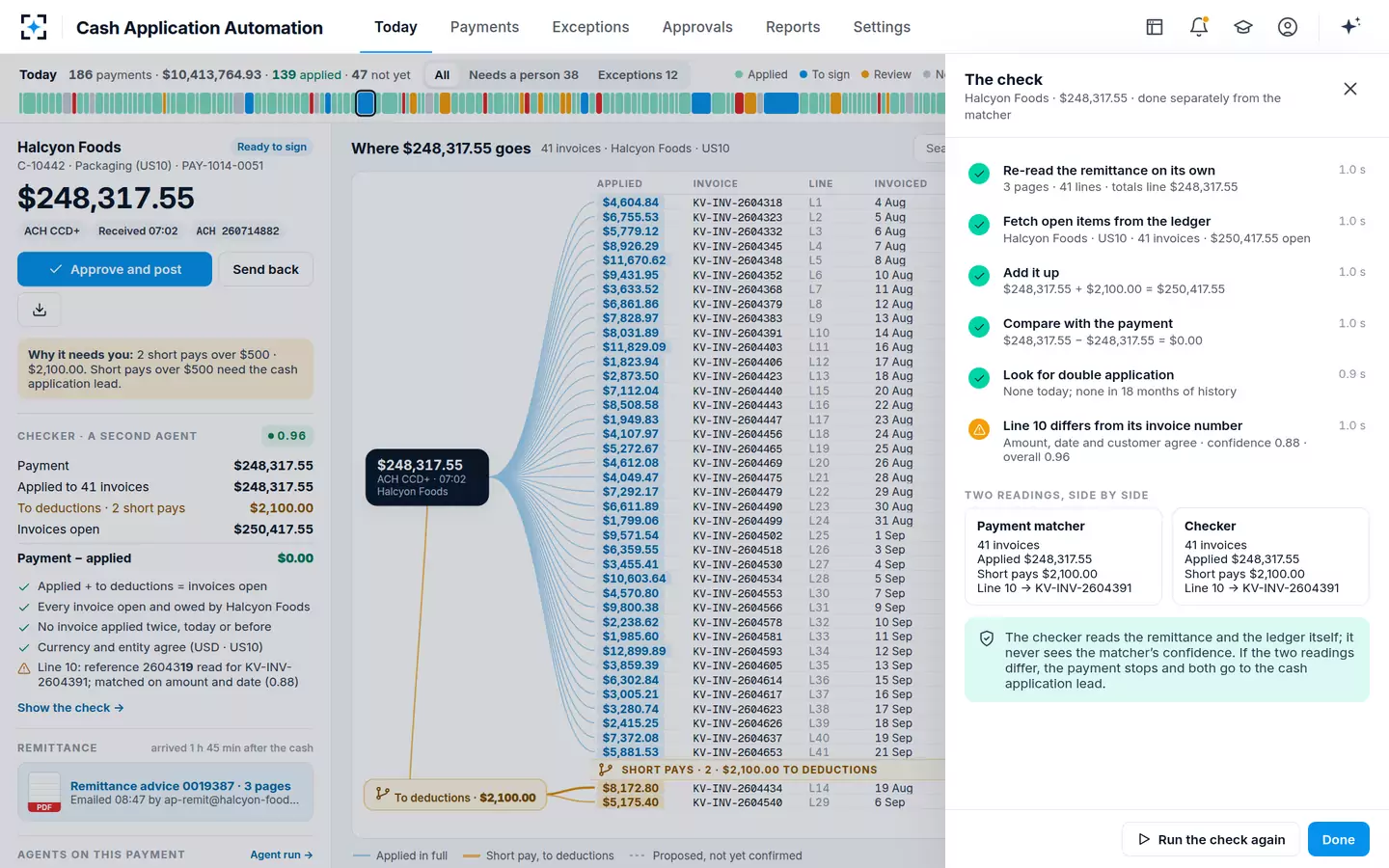
Task: Click the Done button
Action: coord(1338,839)
